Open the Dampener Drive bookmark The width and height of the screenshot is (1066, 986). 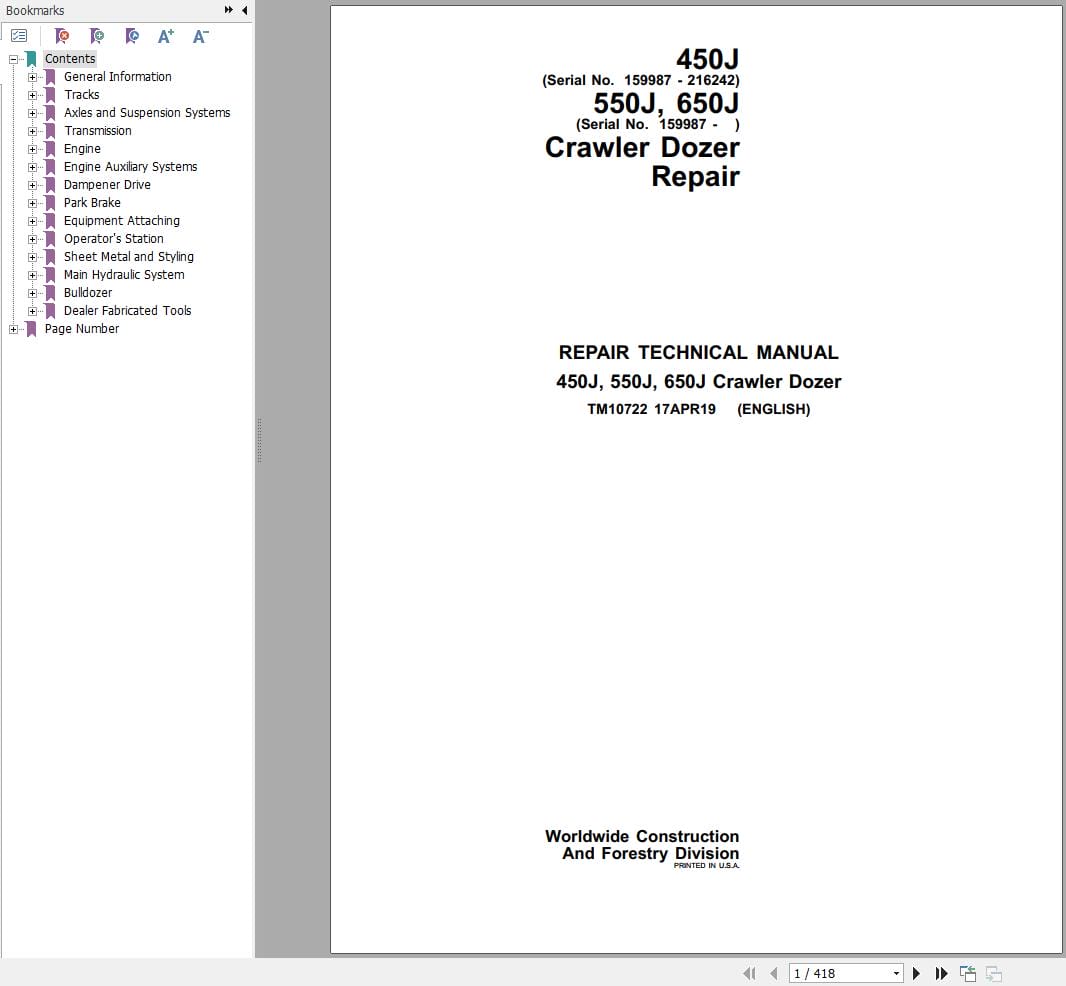click(107, 185)
